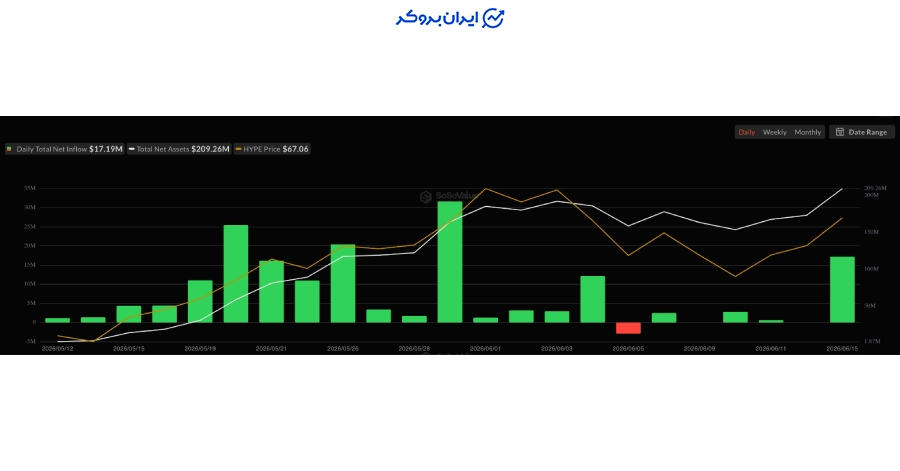Viewport: 900px width, 471px height.
Task: Toggle Daily Total Net Inflow series visibility
Action: pos(65,149)
